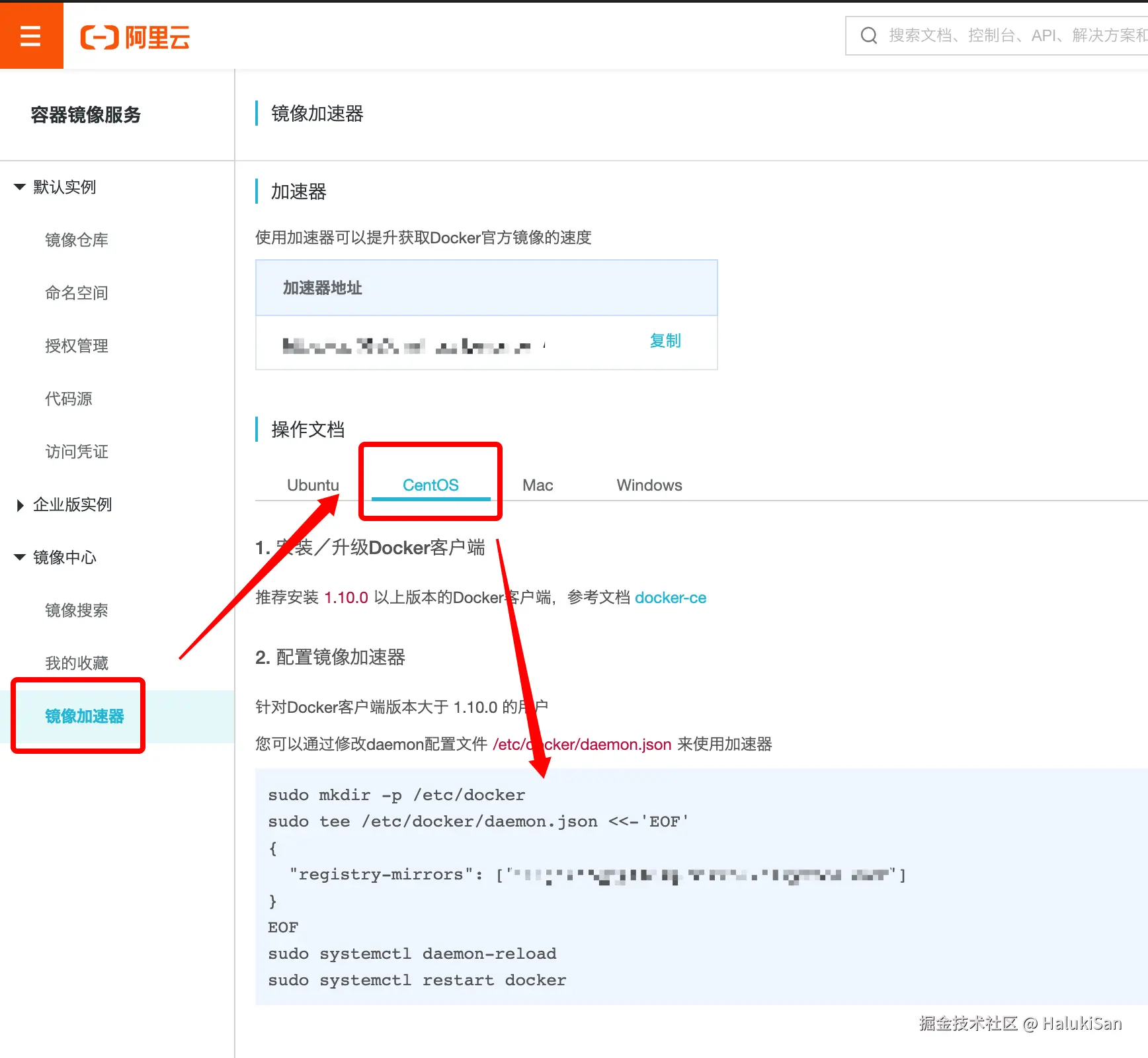This screenshot has height=1058, width=1148.
Task: Click the 容器镜像服务 sidebar title
Action: (x=86, y=115)
